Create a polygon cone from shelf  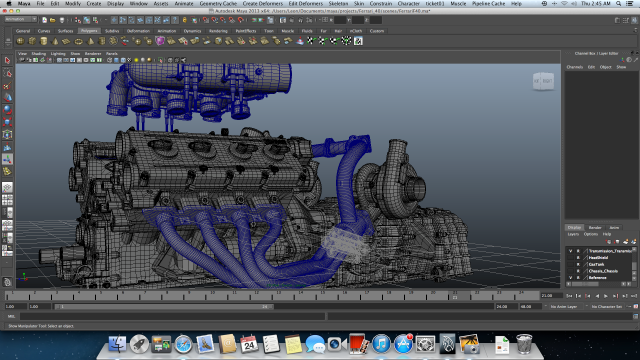pos(55,41)
